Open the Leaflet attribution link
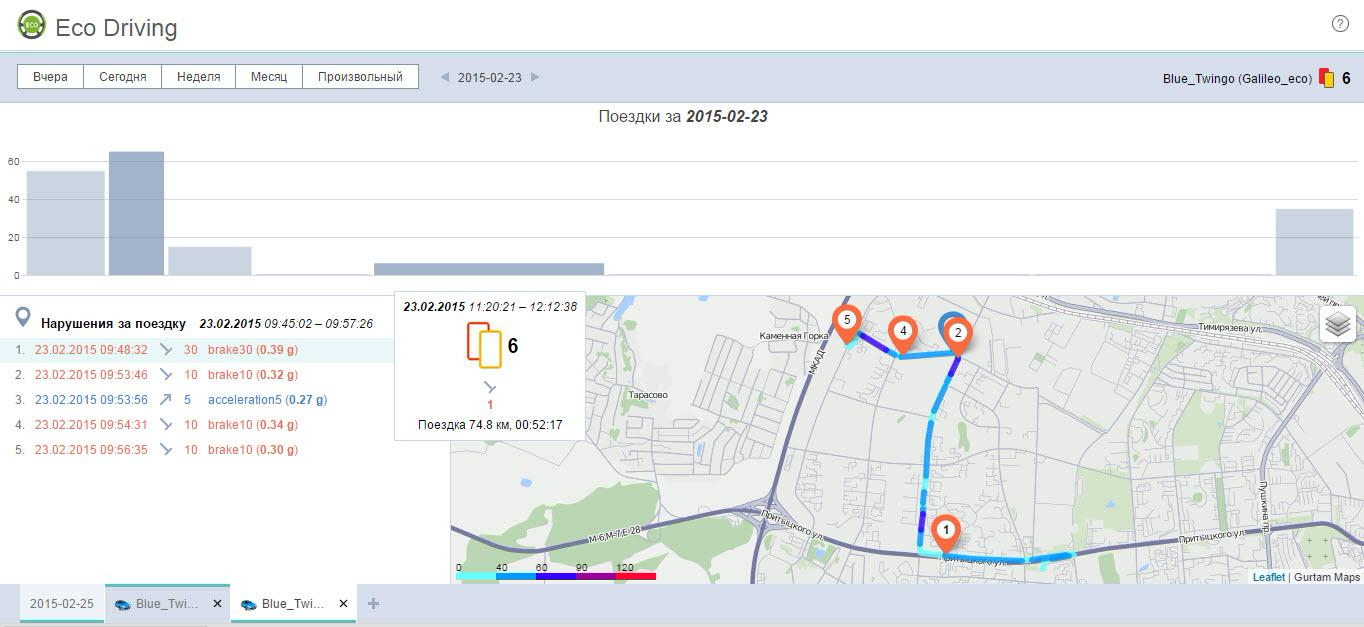This screenshot has height=627, width=1364. [x=1268, y=577]
